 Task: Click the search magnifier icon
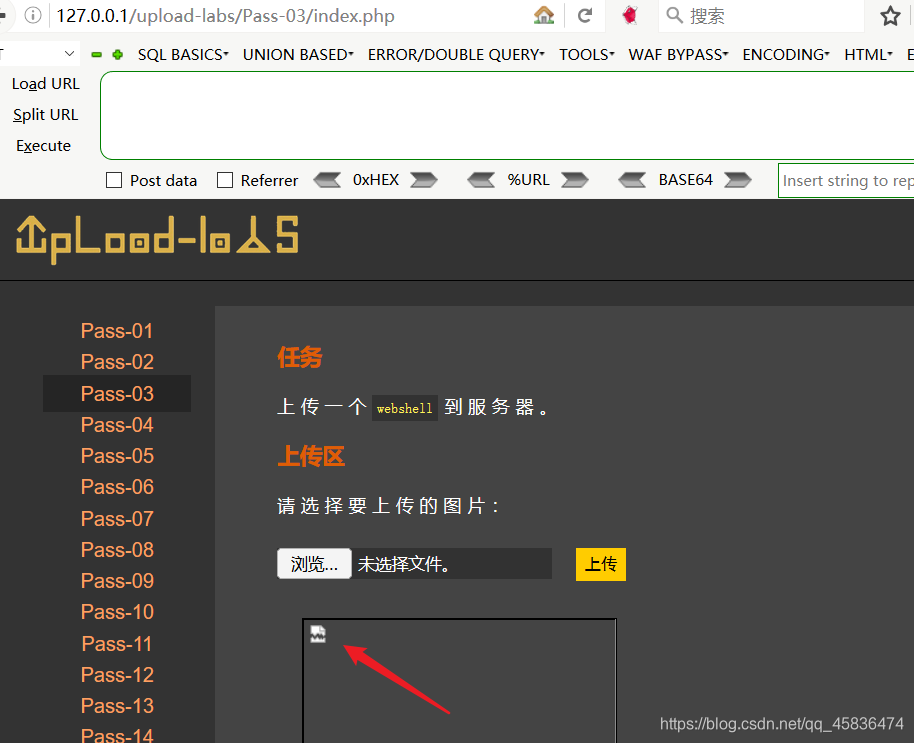point(674,15)
